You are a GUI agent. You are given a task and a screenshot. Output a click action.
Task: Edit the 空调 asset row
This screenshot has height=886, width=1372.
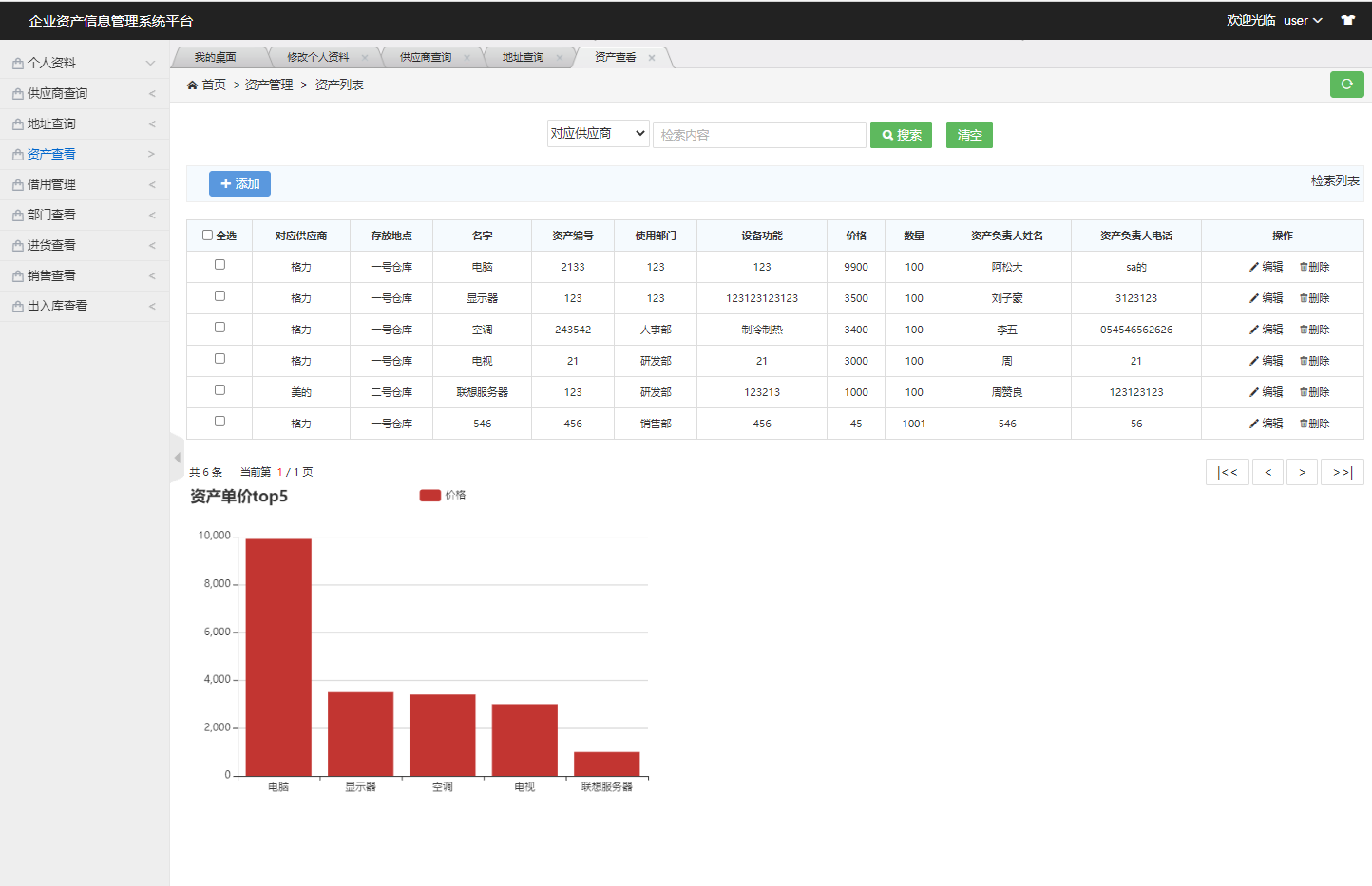[1266, 330]
